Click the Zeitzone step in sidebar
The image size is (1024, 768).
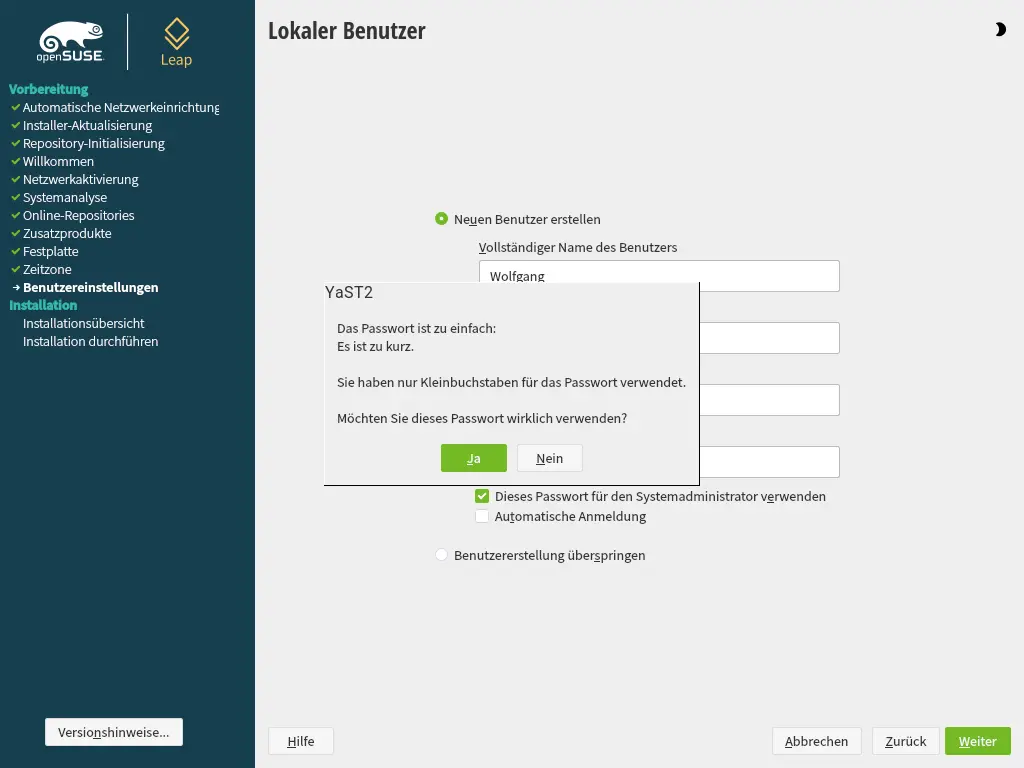(47, 269)
